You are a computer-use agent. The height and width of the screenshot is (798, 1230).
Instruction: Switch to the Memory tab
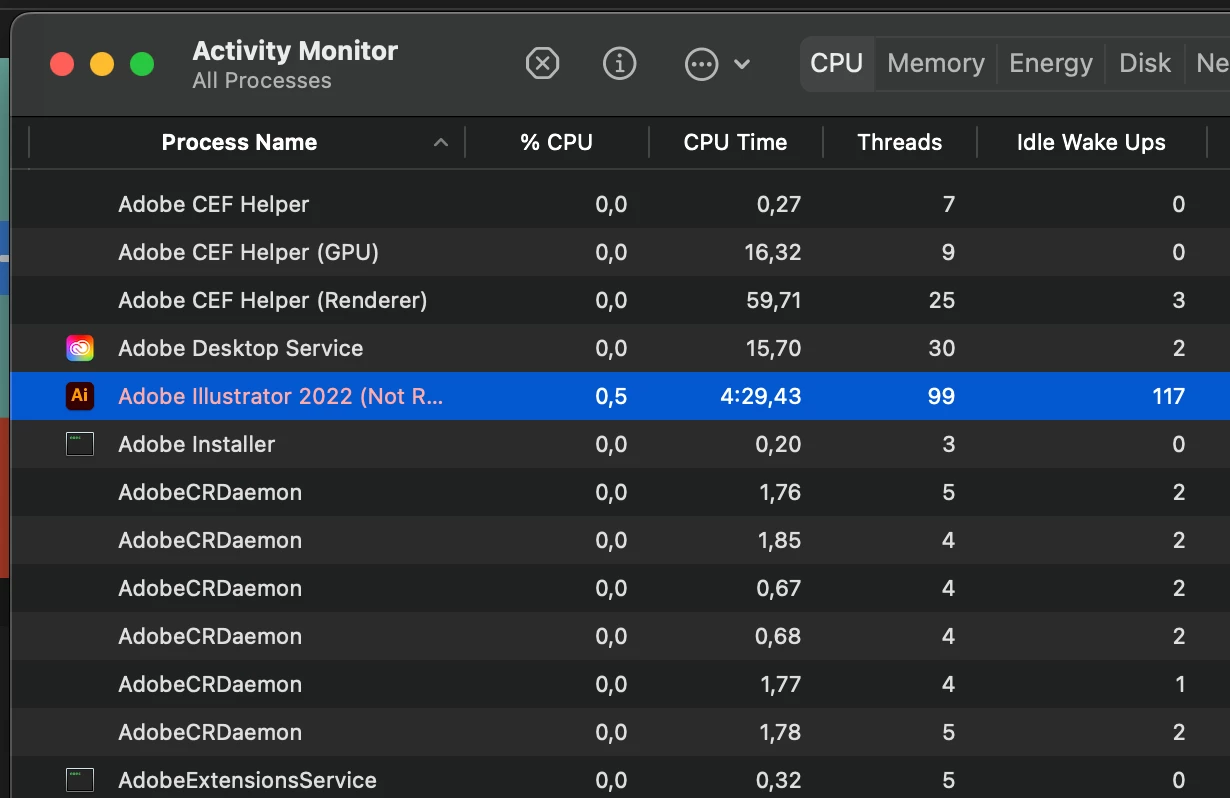pos(936,64)
